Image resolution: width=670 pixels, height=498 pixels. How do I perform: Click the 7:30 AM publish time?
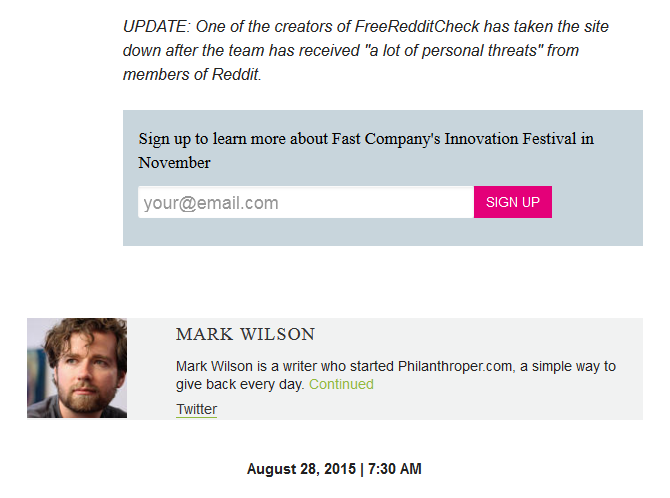coord(395,469)
